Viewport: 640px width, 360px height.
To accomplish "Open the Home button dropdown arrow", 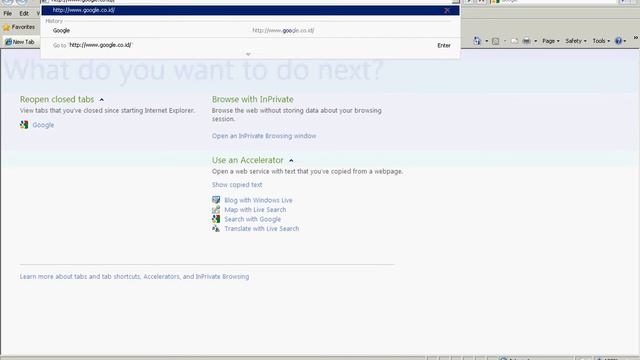I will click(487, 41).
